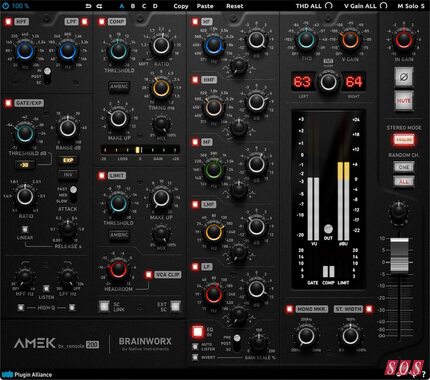This screenshot has height=380, width=430.
Task: Enable the EQ INVERT checkbox
Action: 195,357
